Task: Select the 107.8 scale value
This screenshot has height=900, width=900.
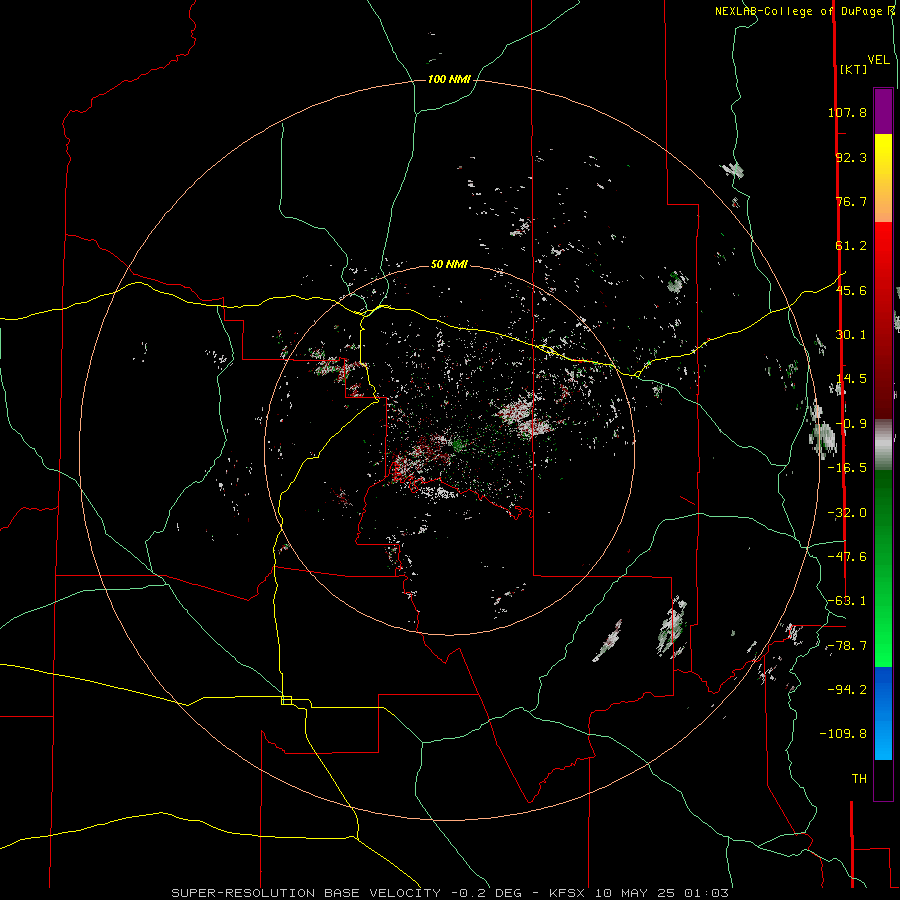Action: (847, 112)
